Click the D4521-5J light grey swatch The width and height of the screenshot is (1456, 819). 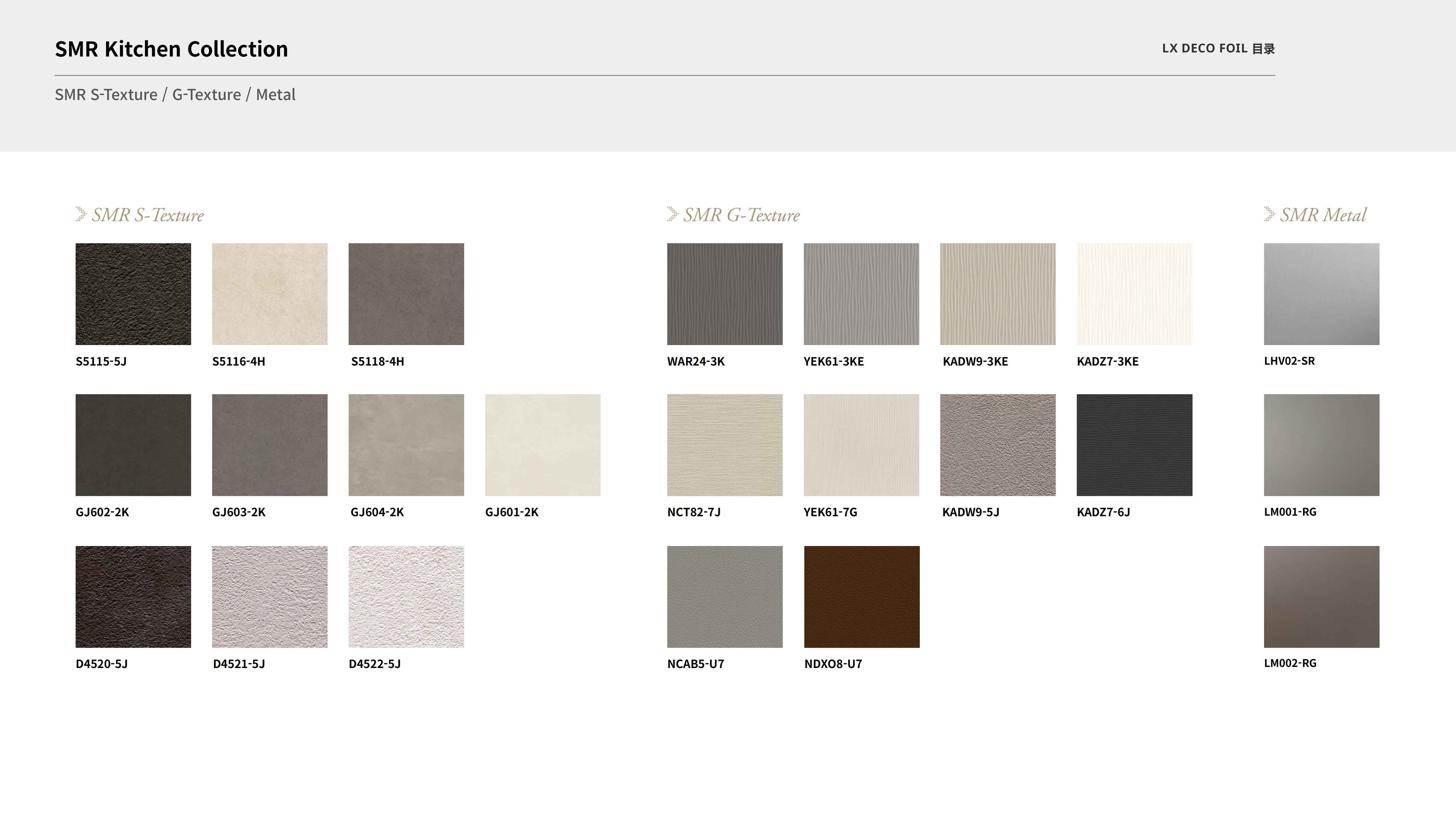pyautogui.click(x=270, y=596)
